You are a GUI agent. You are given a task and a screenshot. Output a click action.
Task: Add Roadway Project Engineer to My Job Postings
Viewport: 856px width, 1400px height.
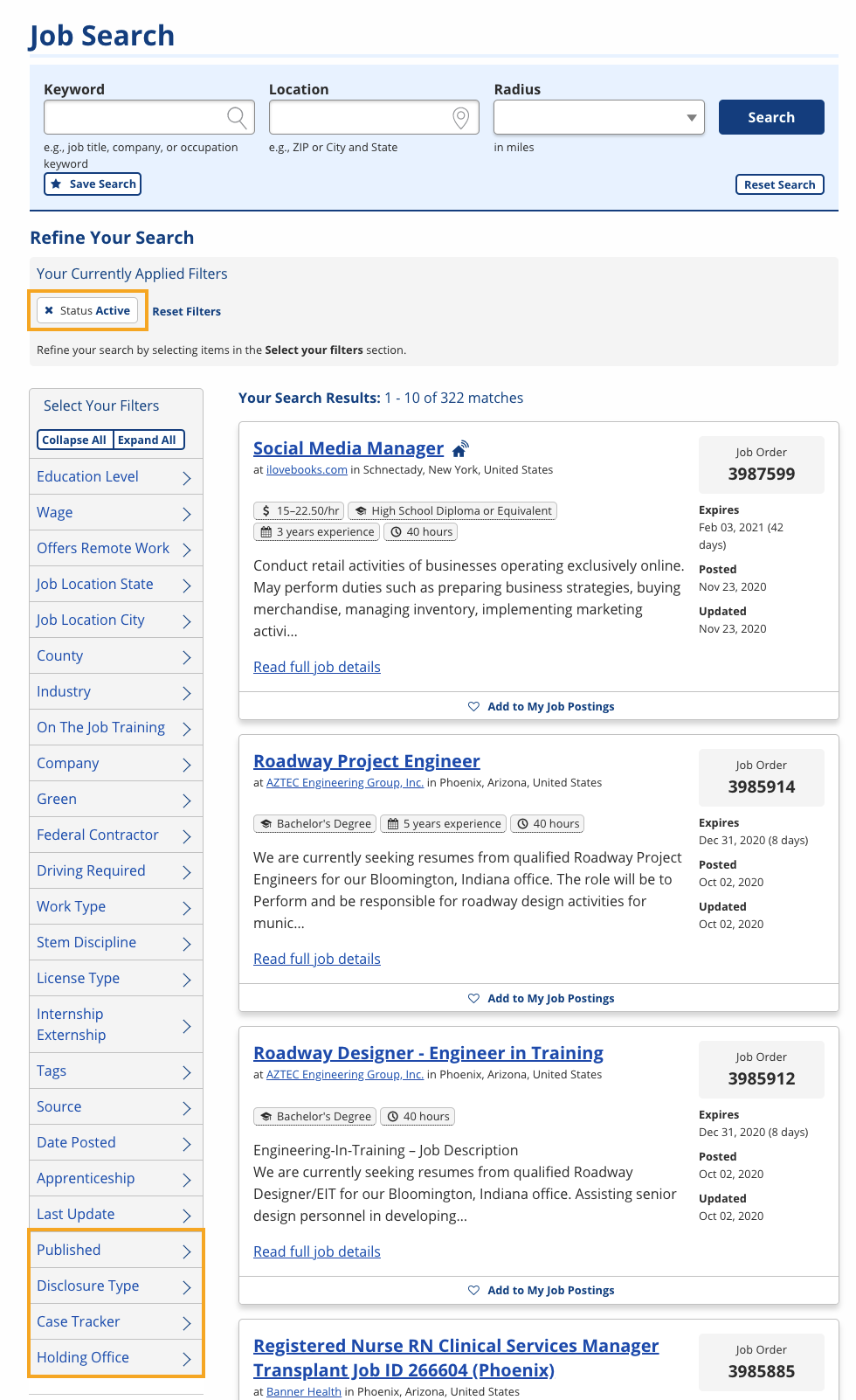(x=542, y=998)
